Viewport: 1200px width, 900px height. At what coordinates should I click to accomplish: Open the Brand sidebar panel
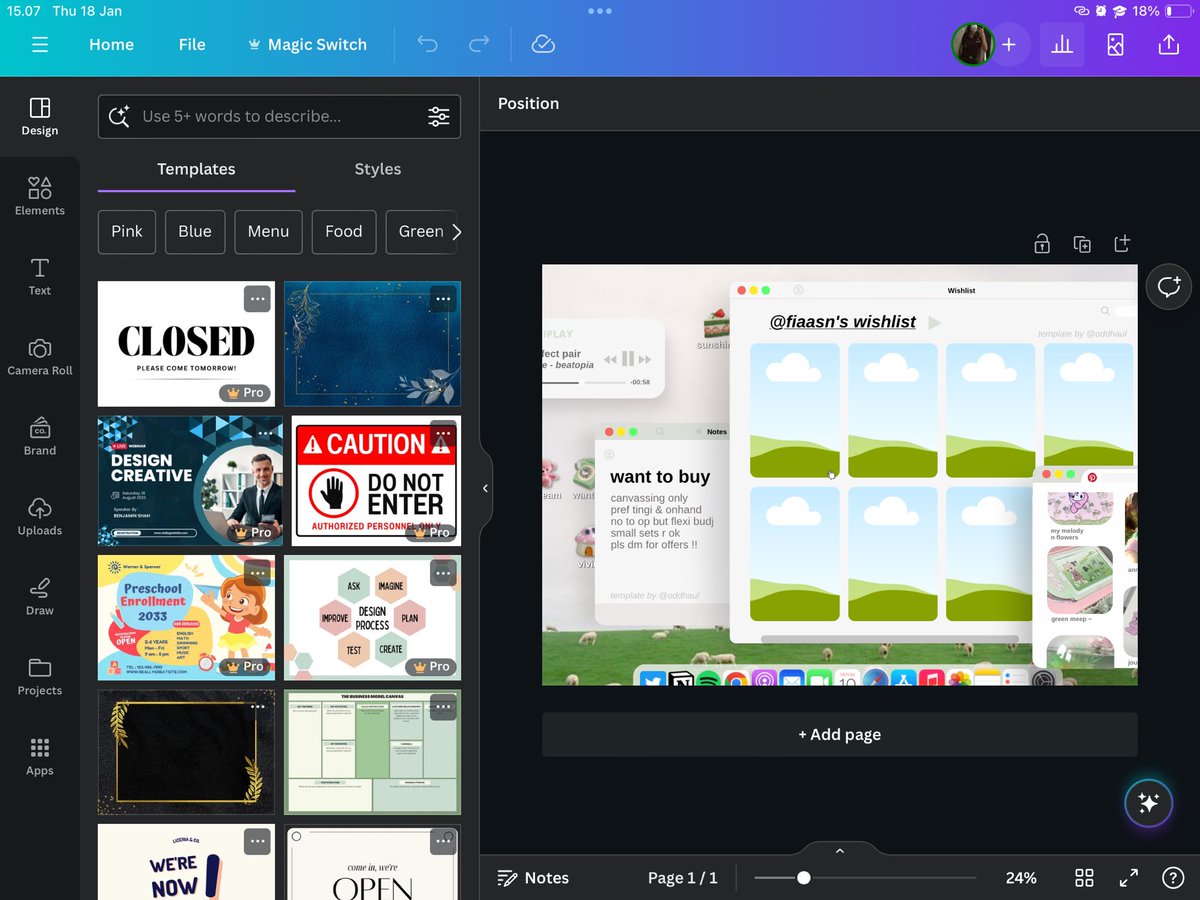pyautogui.click(x=40, y=437)
